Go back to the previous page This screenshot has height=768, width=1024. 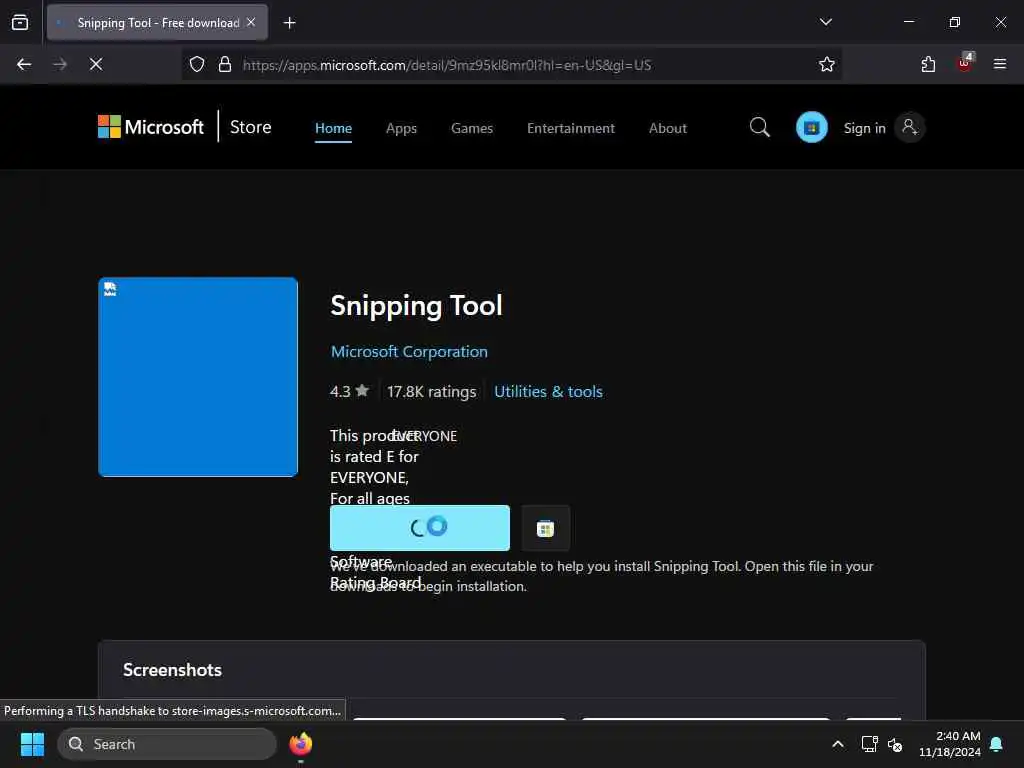click(24, 64)
